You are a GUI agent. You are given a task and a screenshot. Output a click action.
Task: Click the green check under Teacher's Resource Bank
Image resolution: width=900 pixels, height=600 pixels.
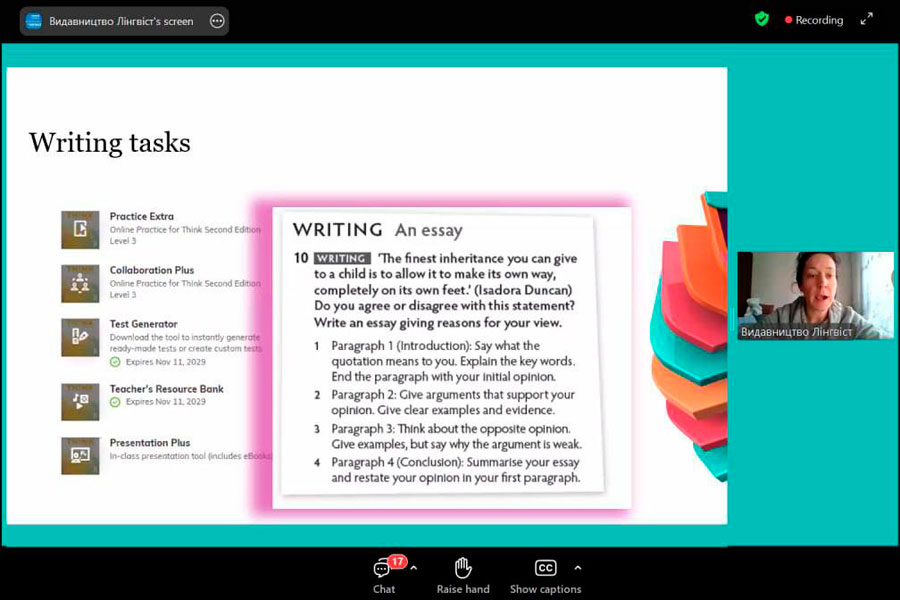115,402
